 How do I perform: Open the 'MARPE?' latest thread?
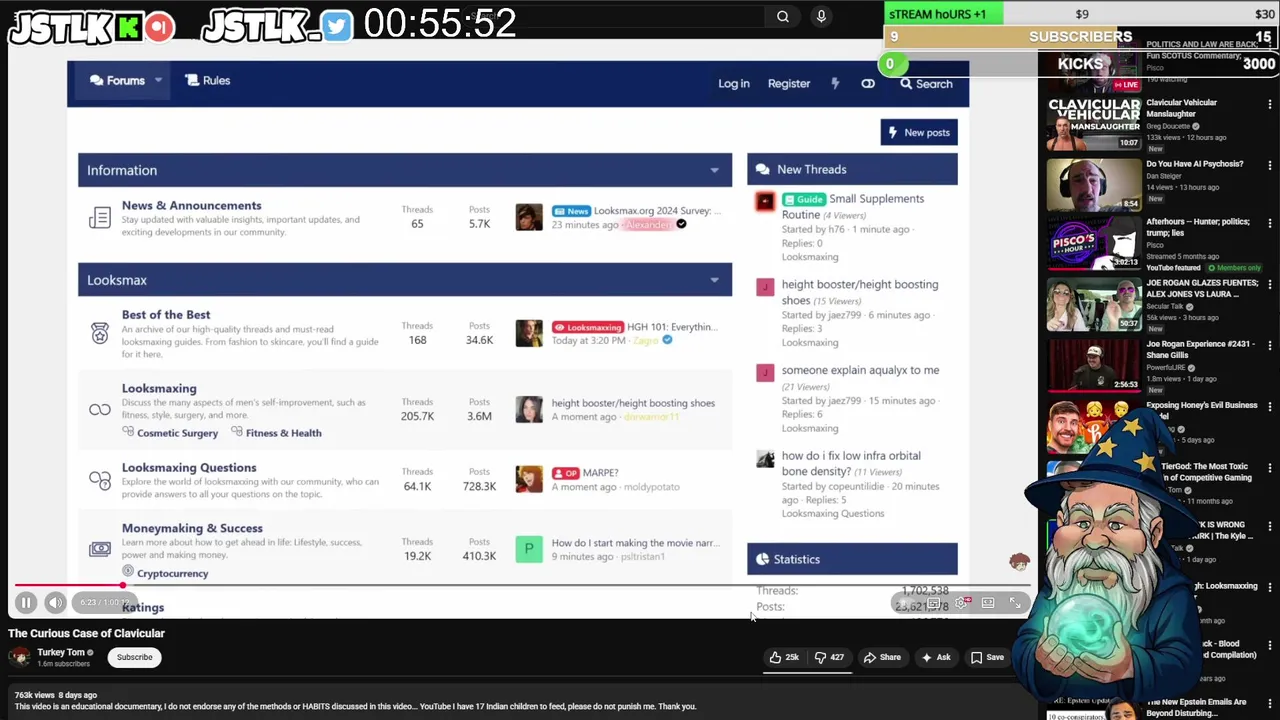[x=600, y=473]
